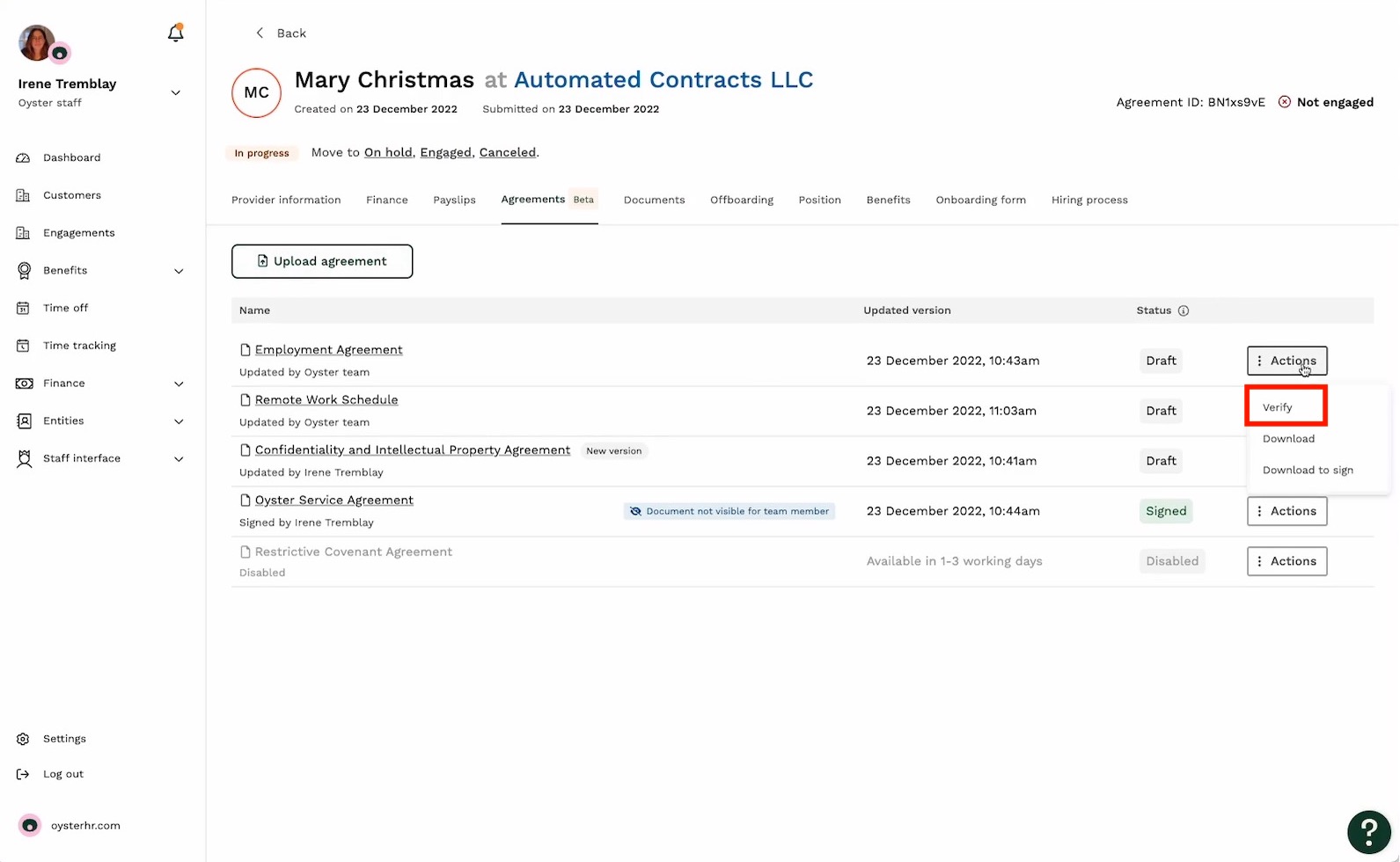
Task: Expand the Benefits sidebar menu chevron
Action: [179, 271]
